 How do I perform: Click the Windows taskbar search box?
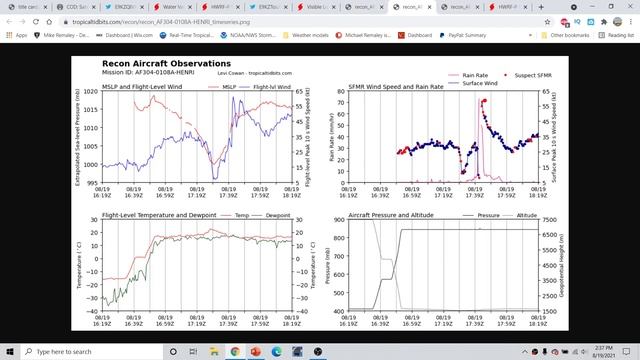coord(92,351)
